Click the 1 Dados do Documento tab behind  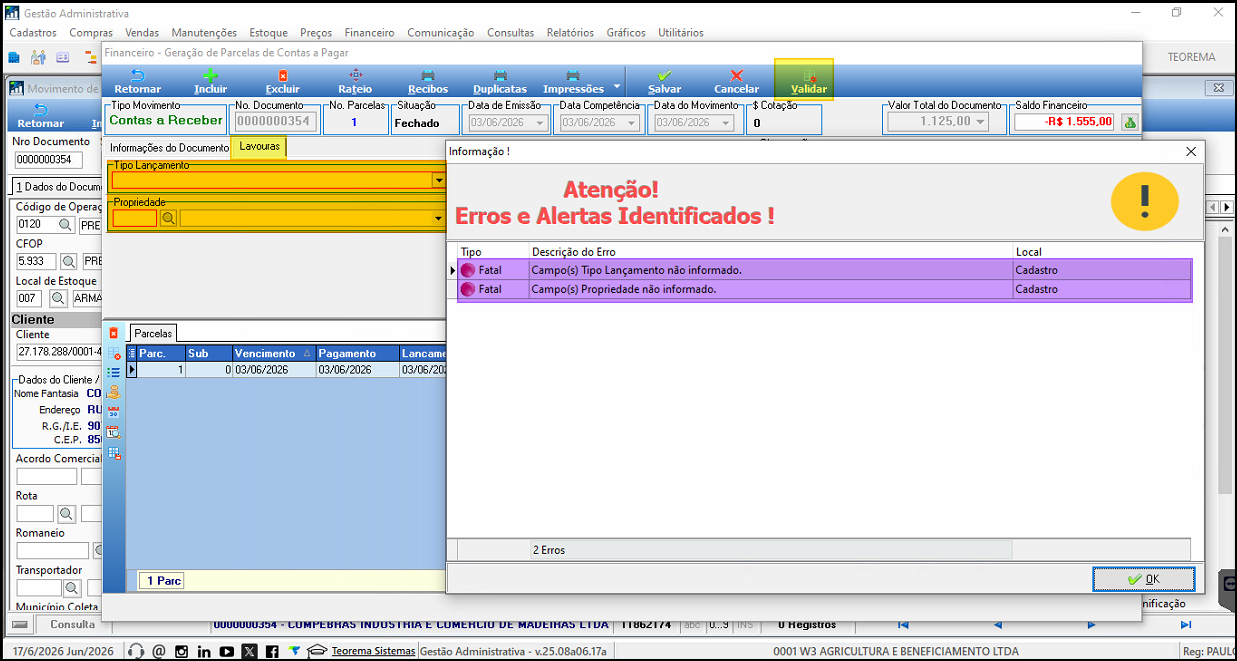(57, 188)
